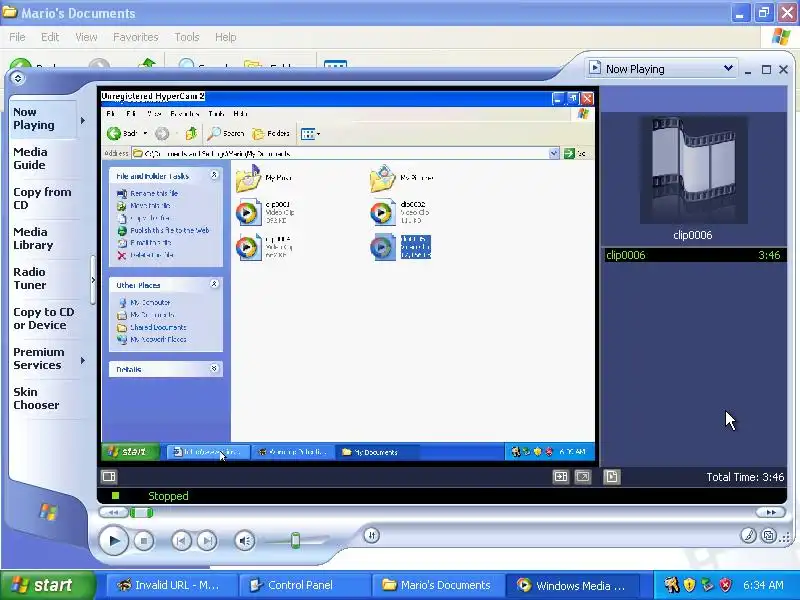Screen dimensions: 800x600
Task: Click the Total Time: 3:46 readout
Action: click(x=745, y=477)
